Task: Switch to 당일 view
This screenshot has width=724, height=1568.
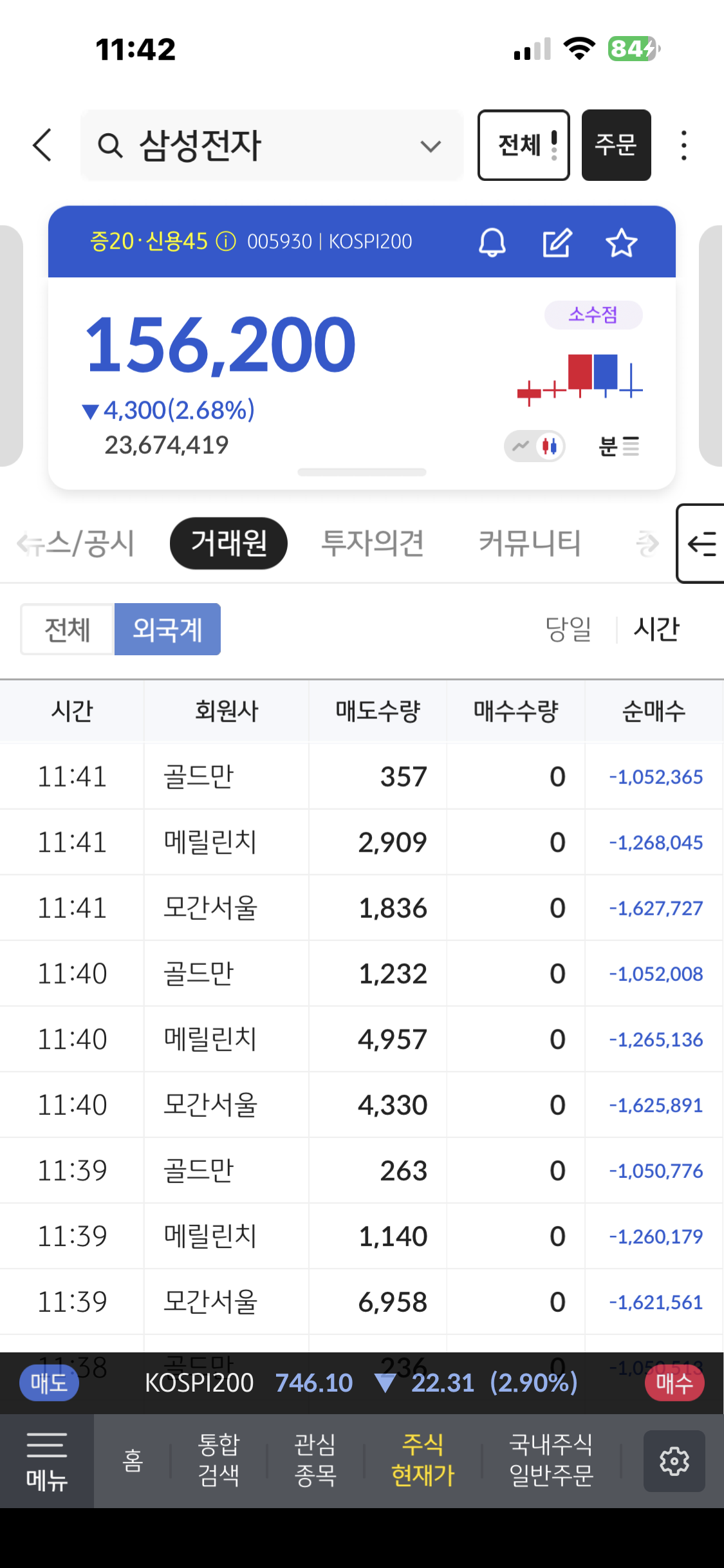Action: [568, 629]
